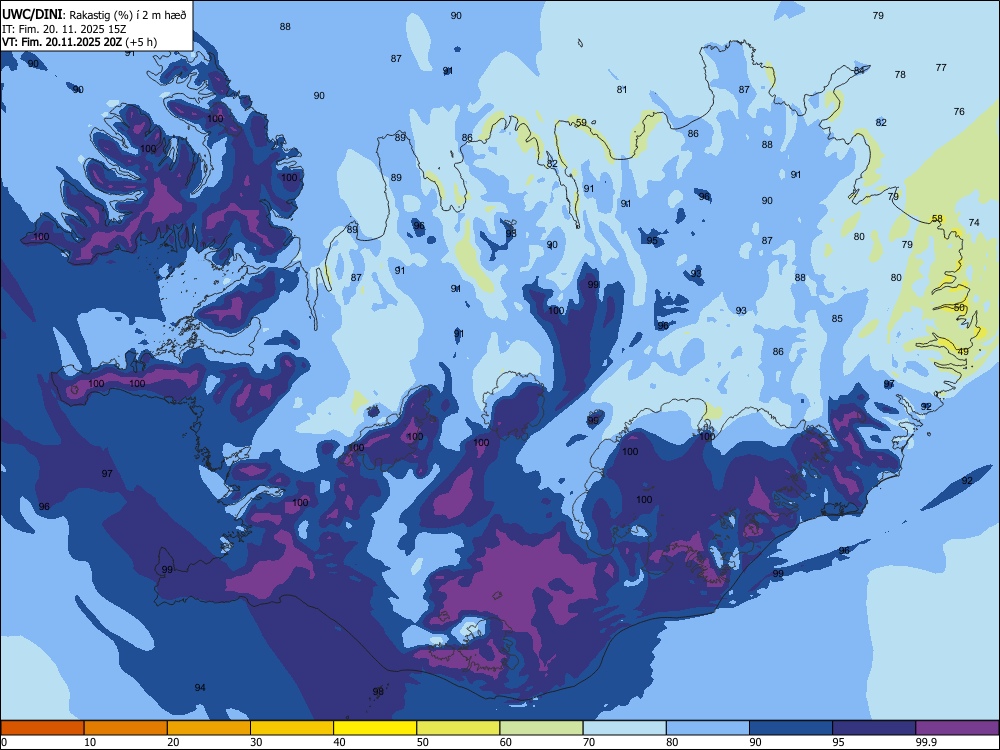Click the '59' humidity value on the north coast
The image size is (1000, 750).
(x=581, y=123)
